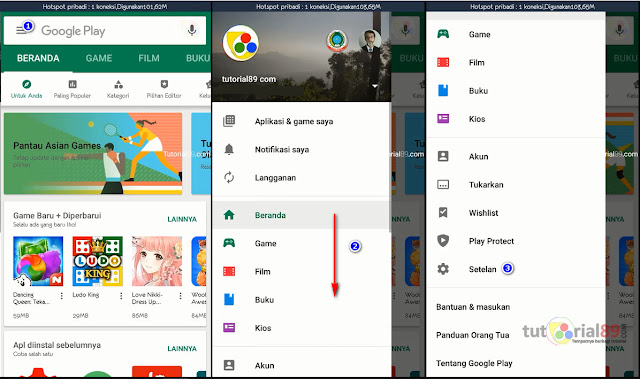Select Kios in the drawer that lists Setelan

[516, 119]
